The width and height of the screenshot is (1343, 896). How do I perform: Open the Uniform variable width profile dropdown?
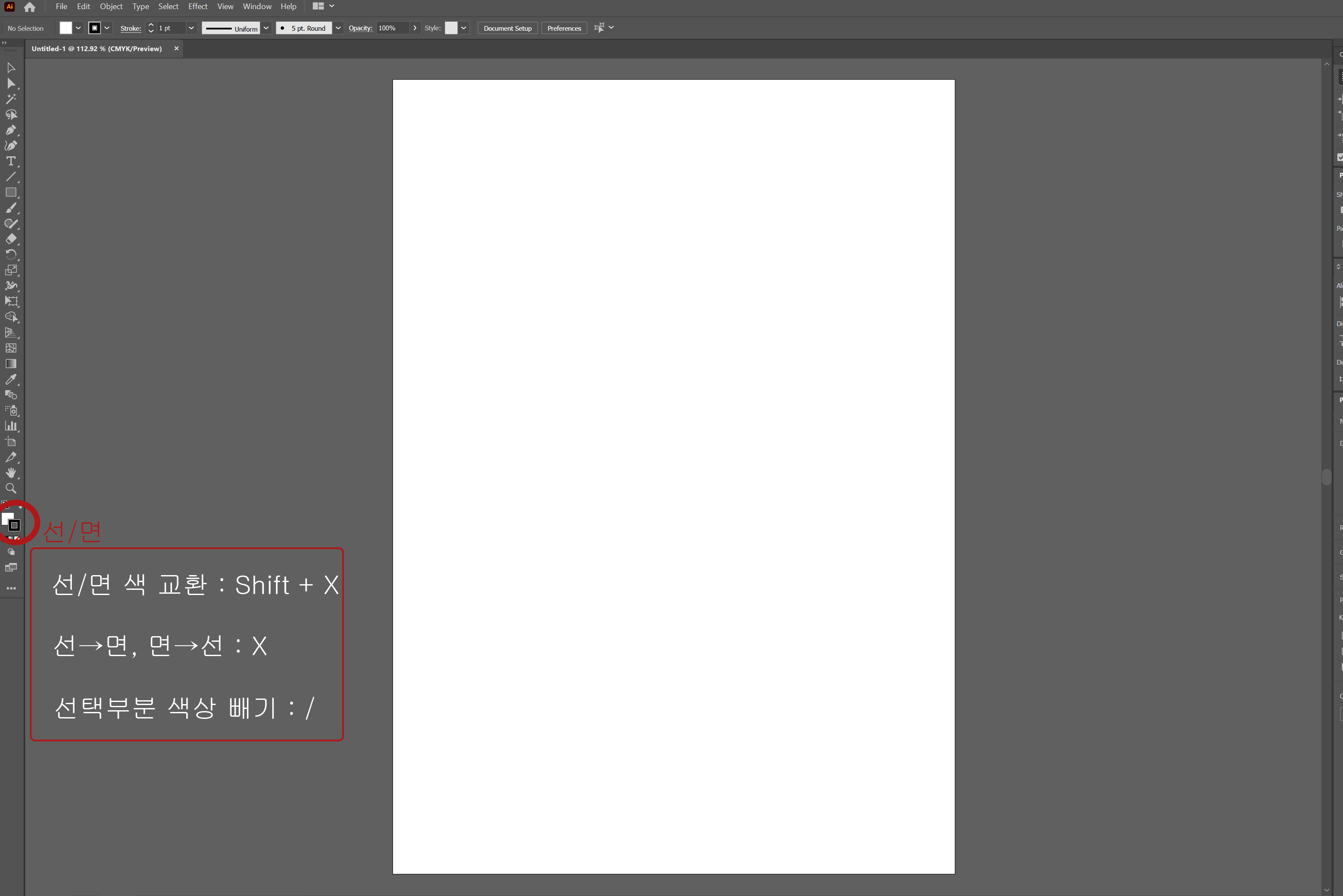pyautogui.click(x=266, y=28)
